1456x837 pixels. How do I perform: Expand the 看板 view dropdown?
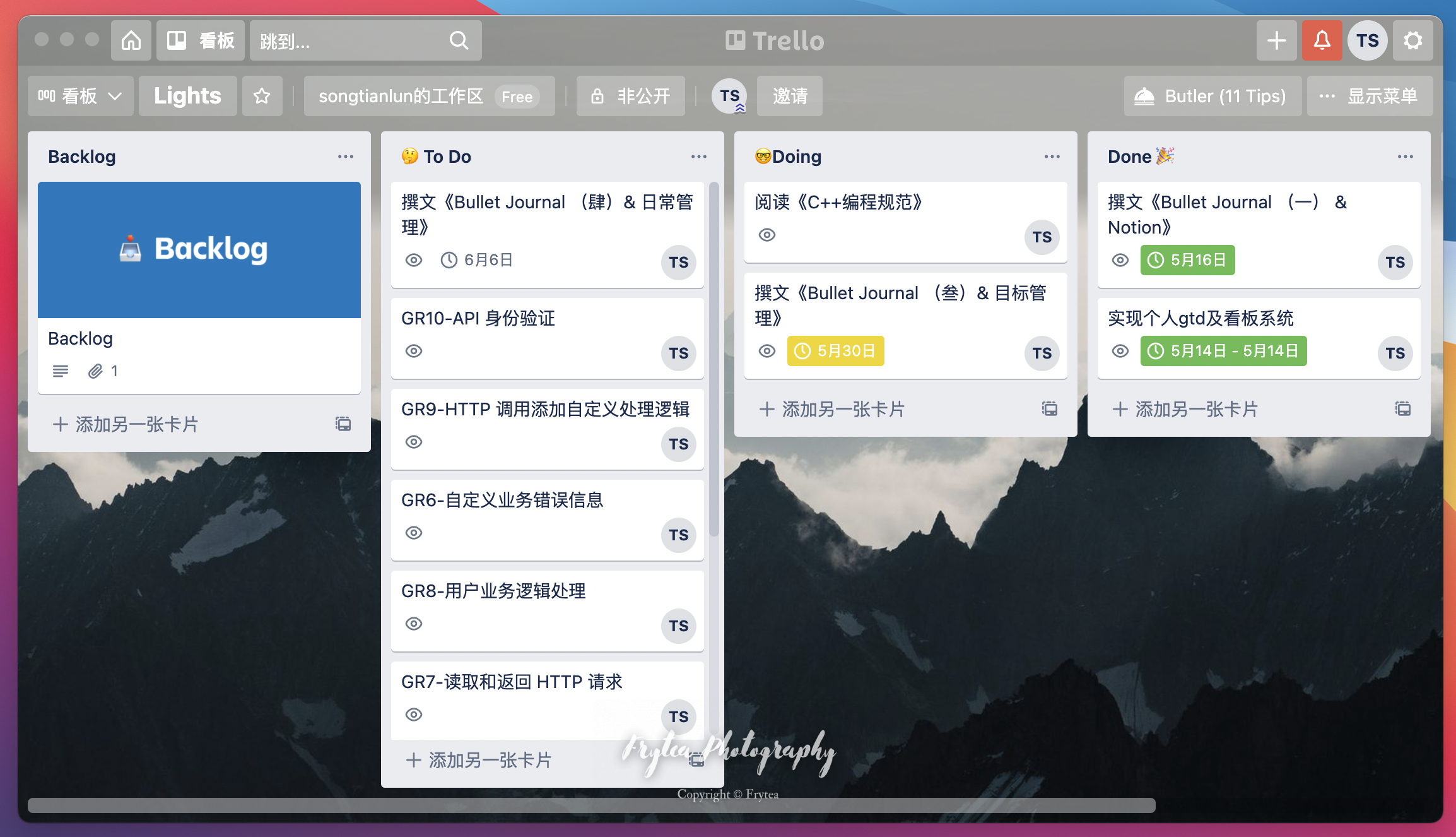tap(80, 96)
